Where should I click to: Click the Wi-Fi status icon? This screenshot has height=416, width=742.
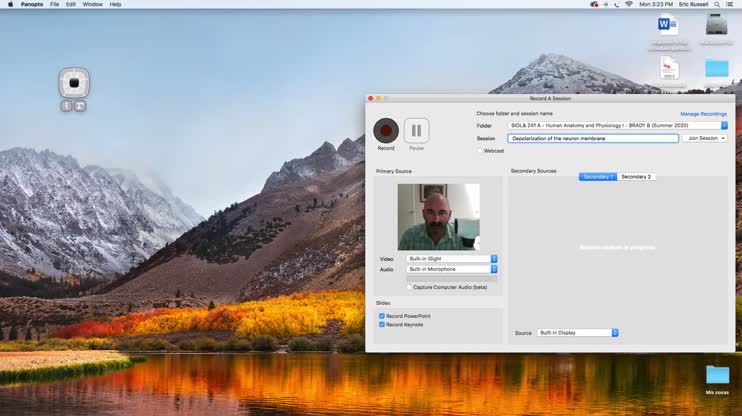coord(628,4)
